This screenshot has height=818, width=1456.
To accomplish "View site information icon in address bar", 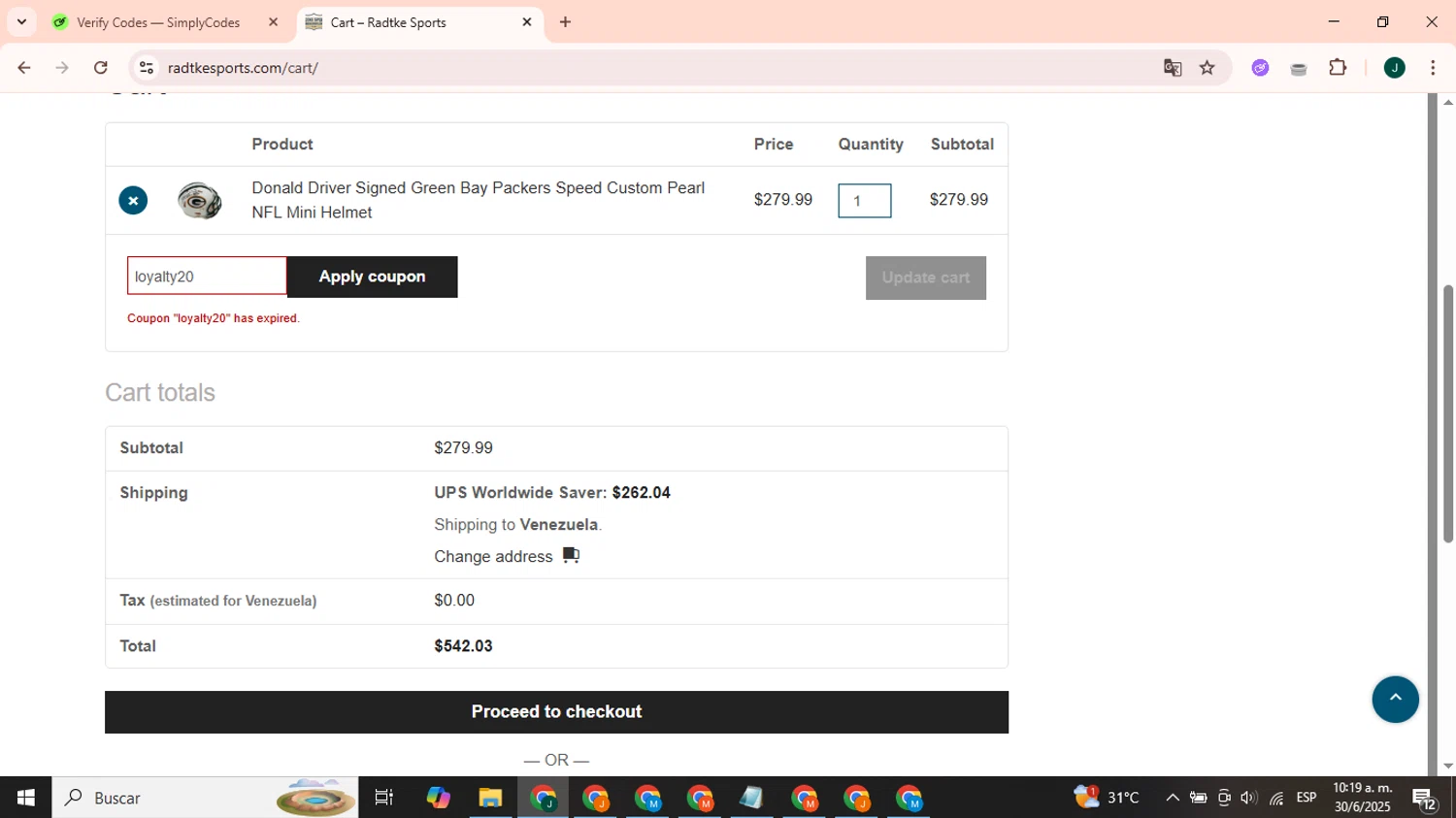I will (147, 68).
